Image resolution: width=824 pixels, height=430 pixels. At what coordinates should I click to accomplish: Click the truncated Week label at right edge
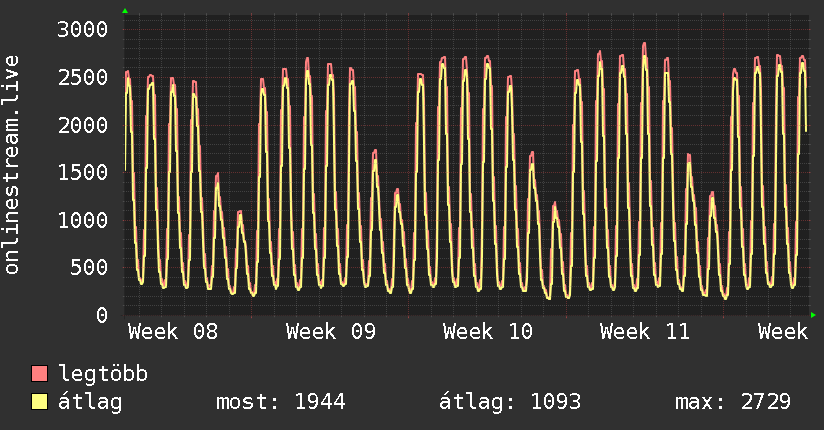(782, 332)
